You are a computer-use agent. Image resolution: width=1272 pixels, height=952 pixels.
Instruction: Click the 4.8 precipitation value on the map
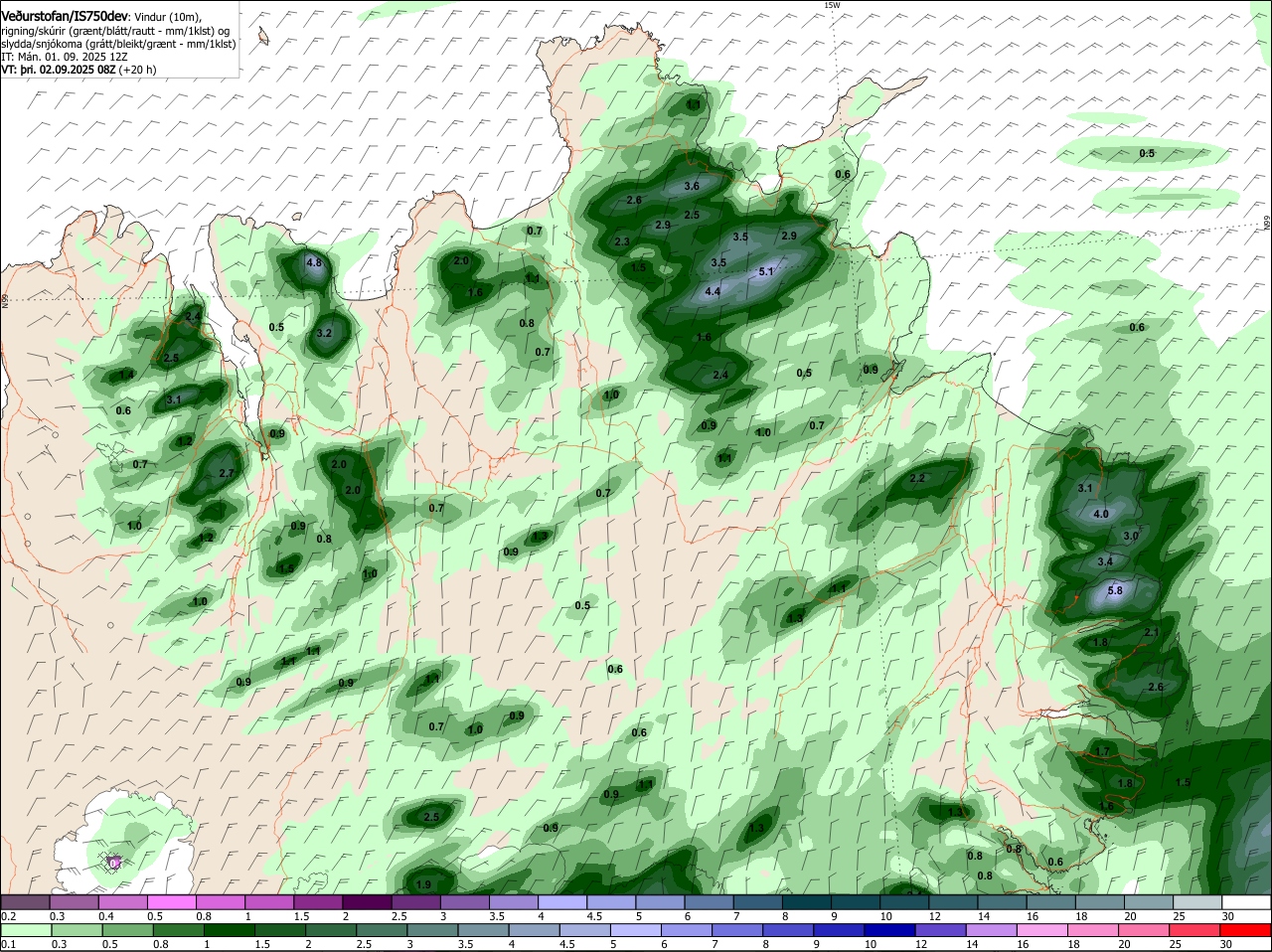[315, 262]
